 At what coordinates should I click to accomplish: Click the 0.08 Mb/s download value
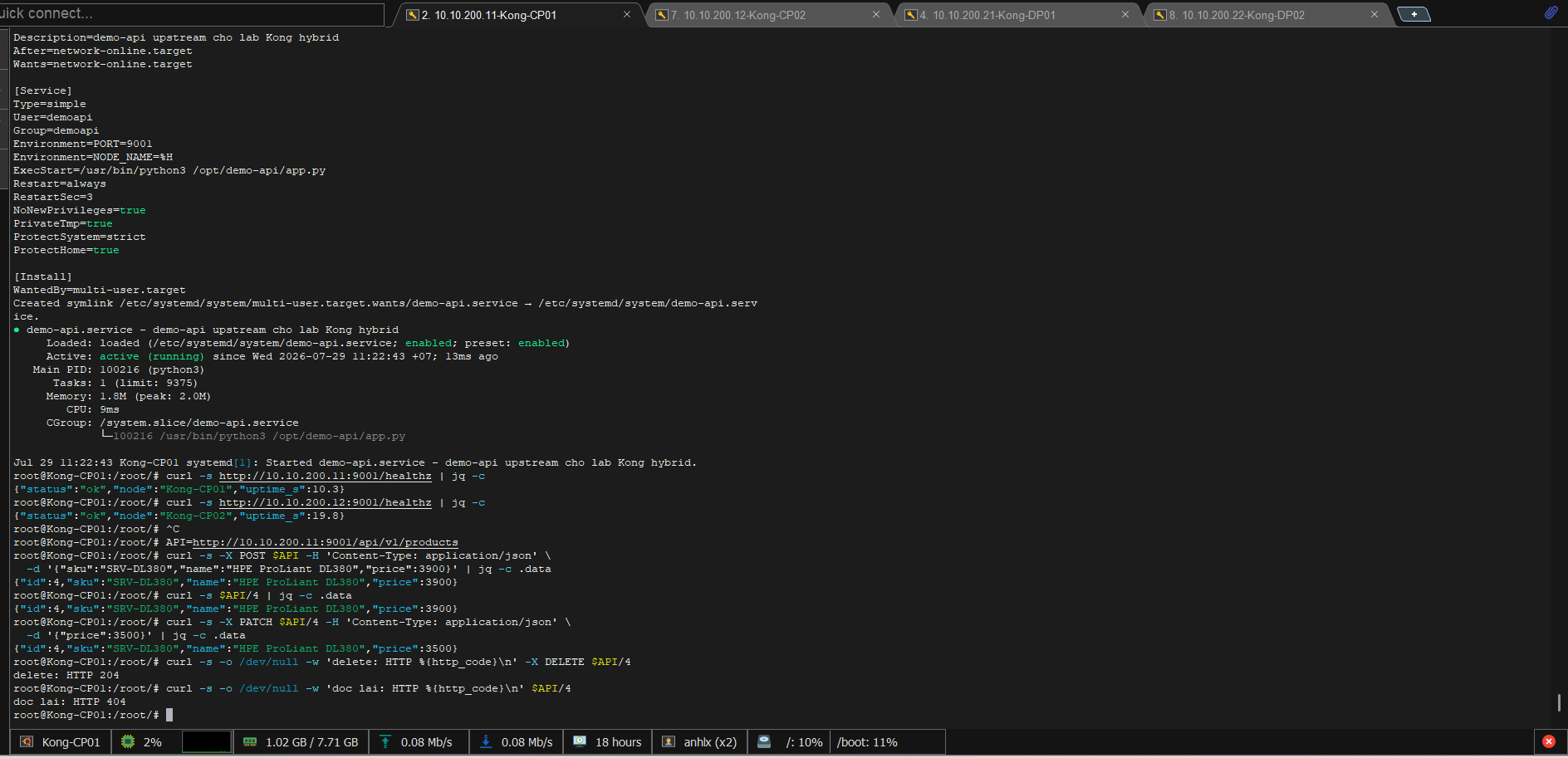(x=527, y=742)
